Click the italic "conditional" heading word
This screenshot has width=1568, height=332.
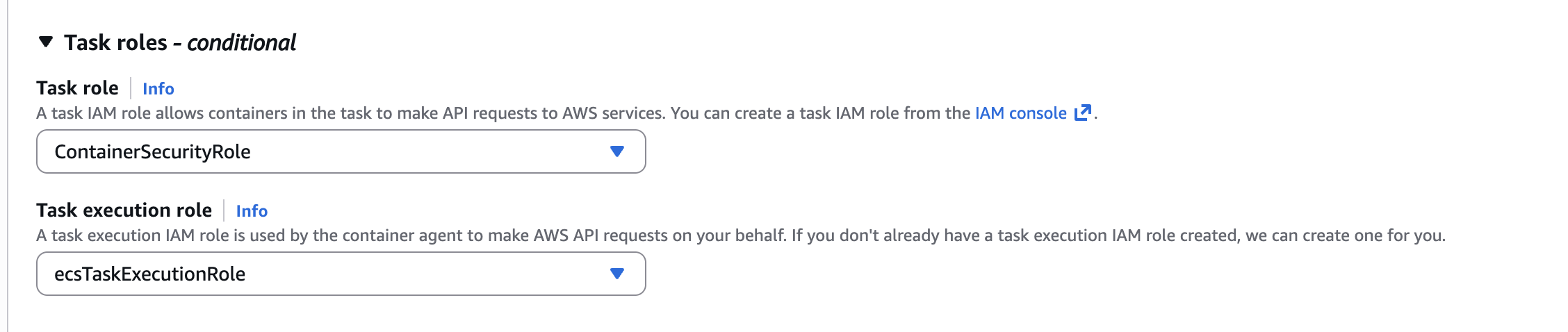coord(241,43)
